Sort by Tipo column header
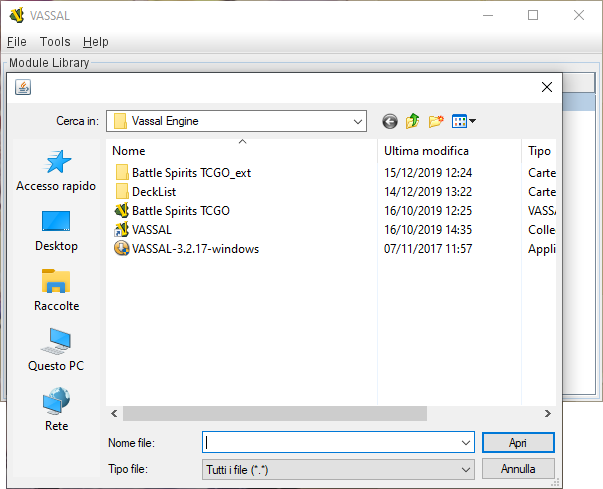 (x=539, y=151)
